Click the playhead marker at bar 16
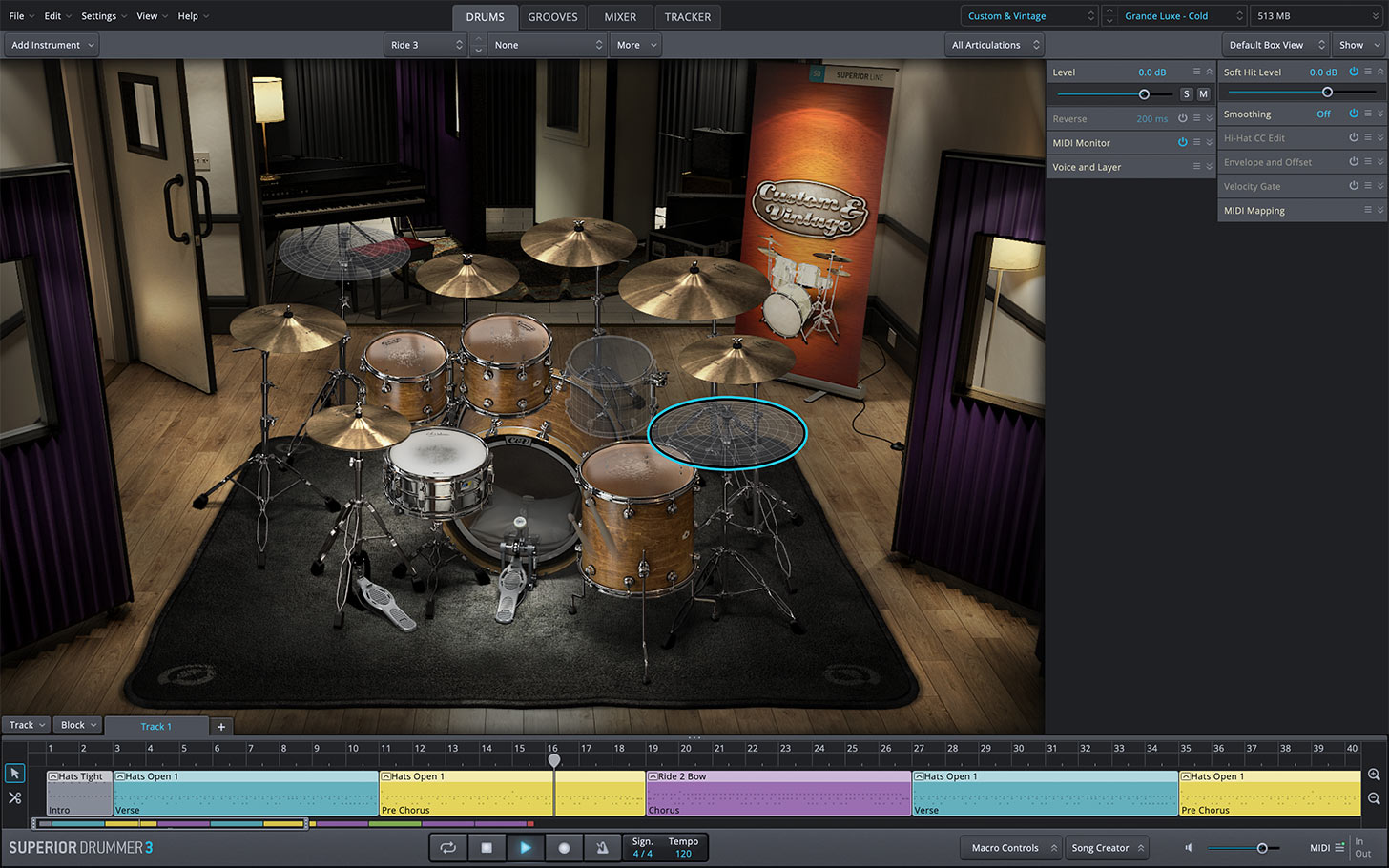This screenshot has width=1389, height=868. click(x=554, y=760)
